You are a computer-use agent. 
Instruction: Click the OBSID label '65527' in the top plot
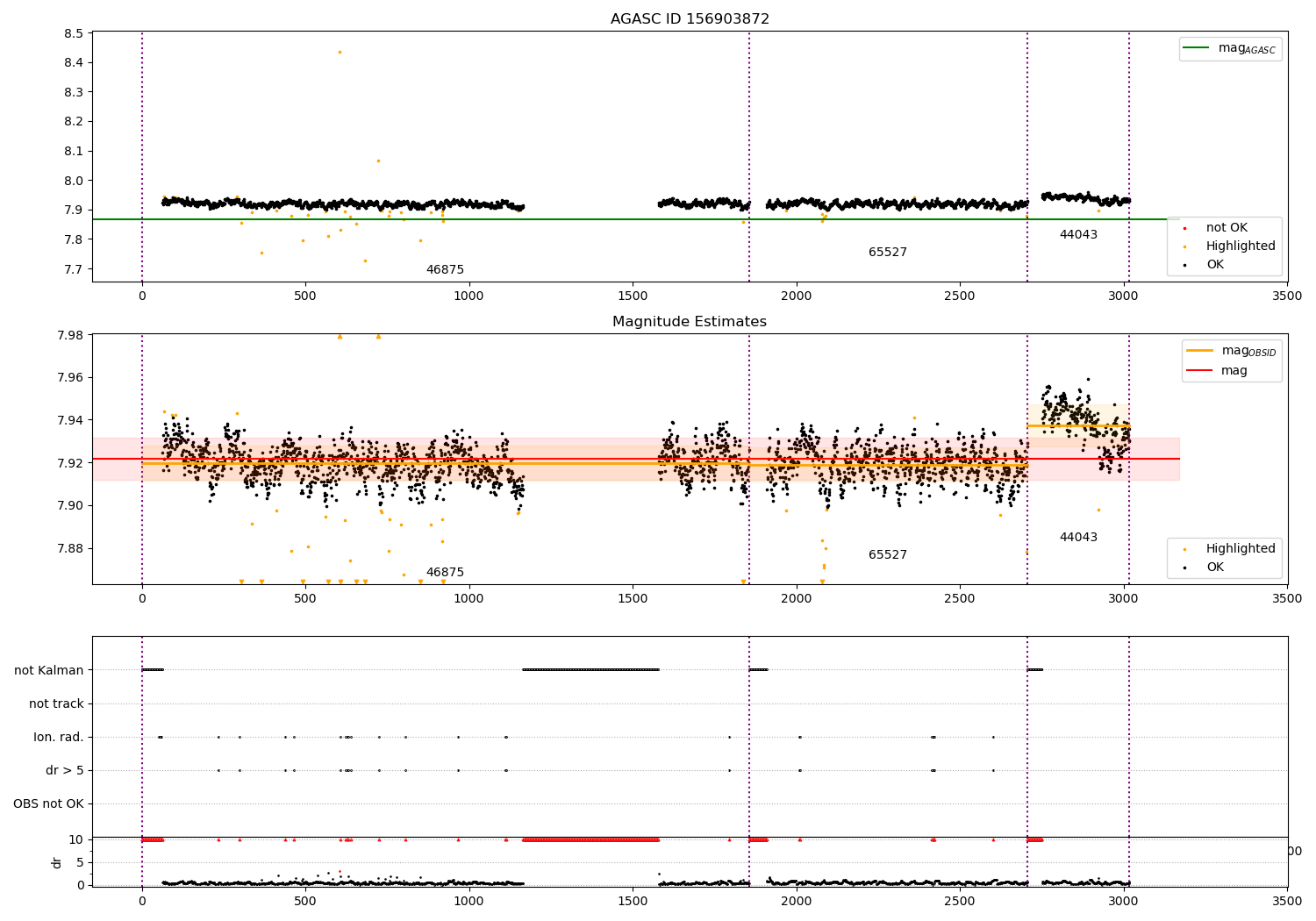[x=888, y=253]
